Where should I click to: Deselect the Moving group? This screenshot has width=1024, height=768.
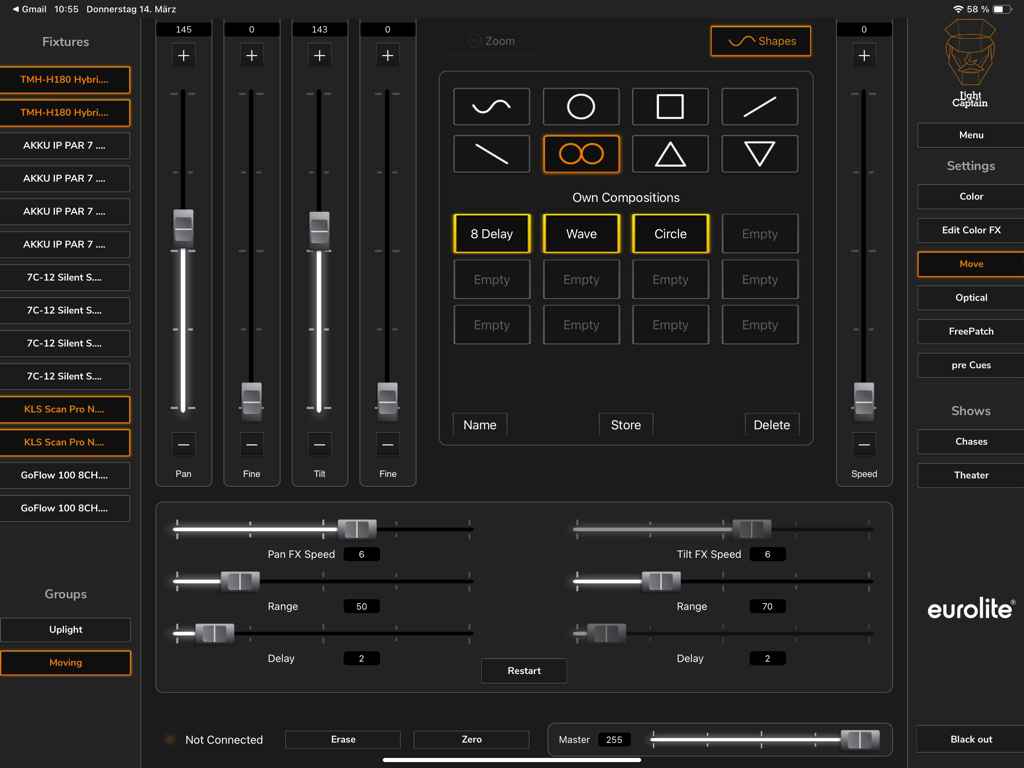tap(66, 662)
